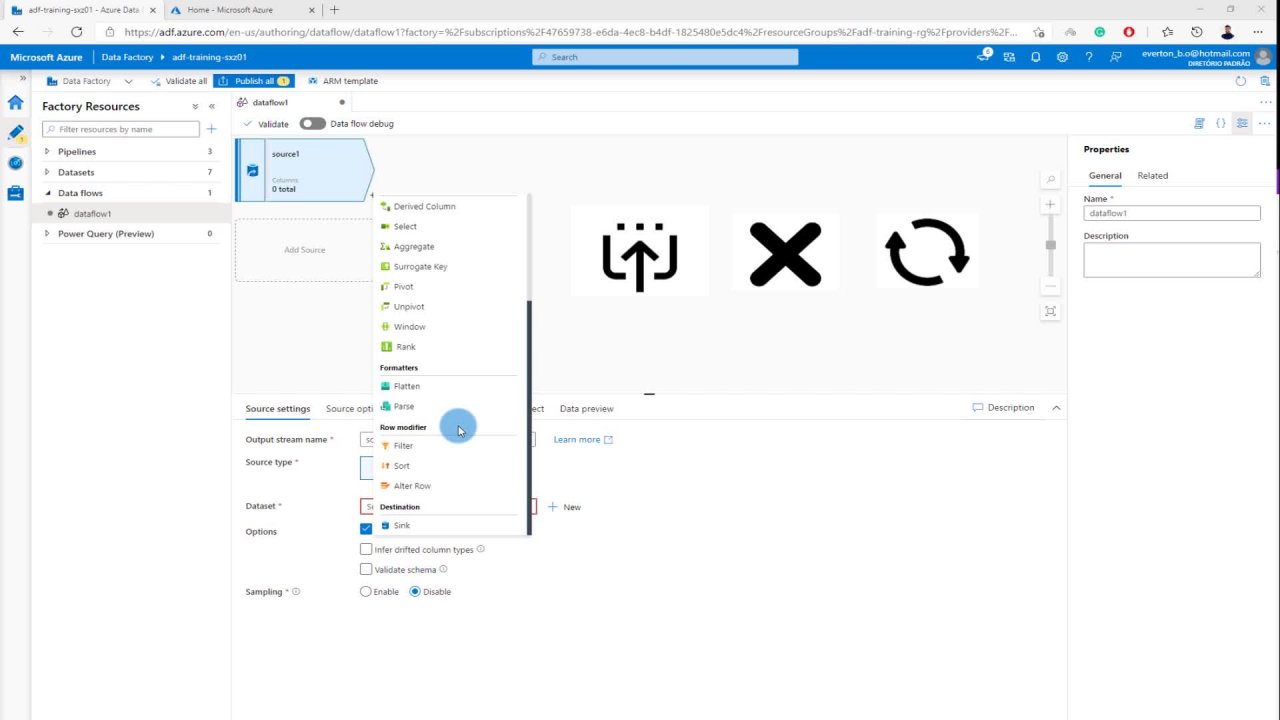
Task: Select the Enable sampling radio button
Action: 366,591
